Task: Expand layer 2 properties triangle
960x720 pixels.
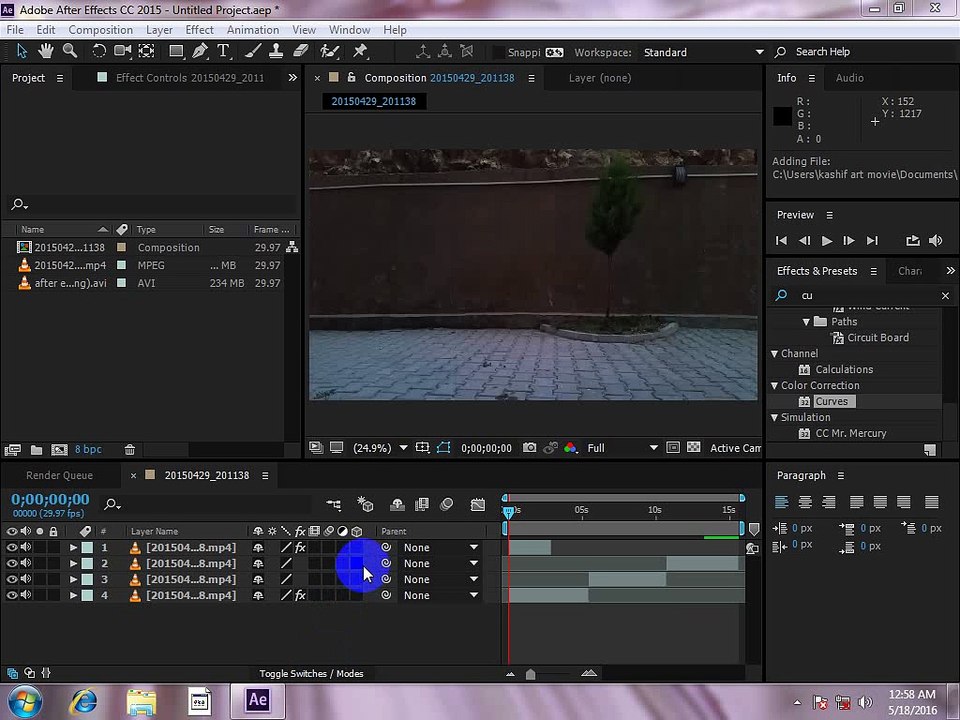Action: pyautogui.click(x=73, y=563)
